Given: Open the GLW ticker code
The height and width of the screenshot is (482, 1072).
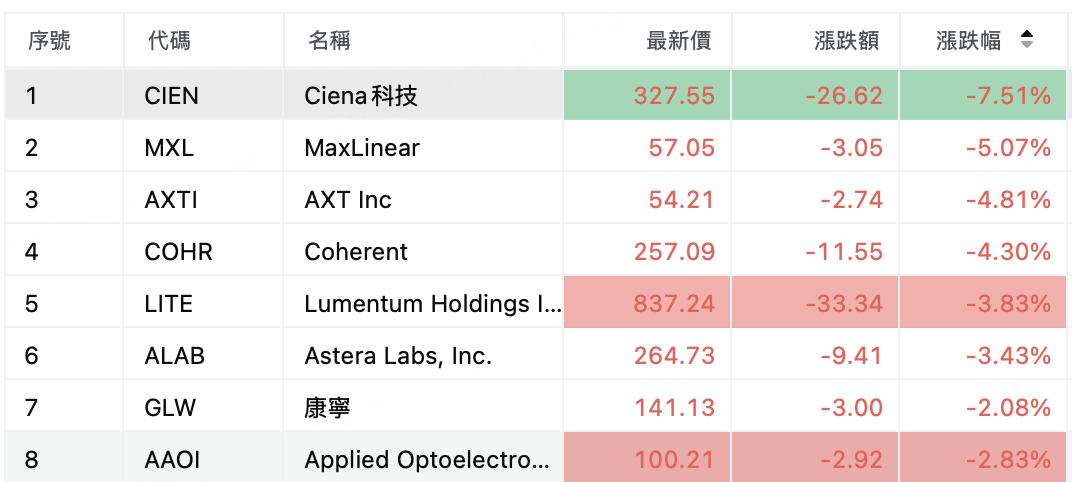Looking at the screenshot, I should (170, 407).
